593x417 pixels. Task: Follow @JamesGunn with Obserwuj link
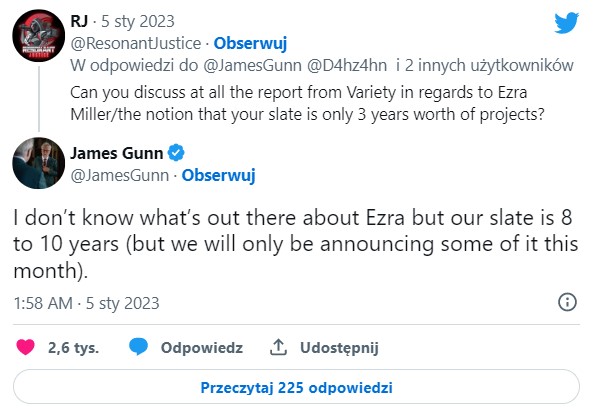219,175
